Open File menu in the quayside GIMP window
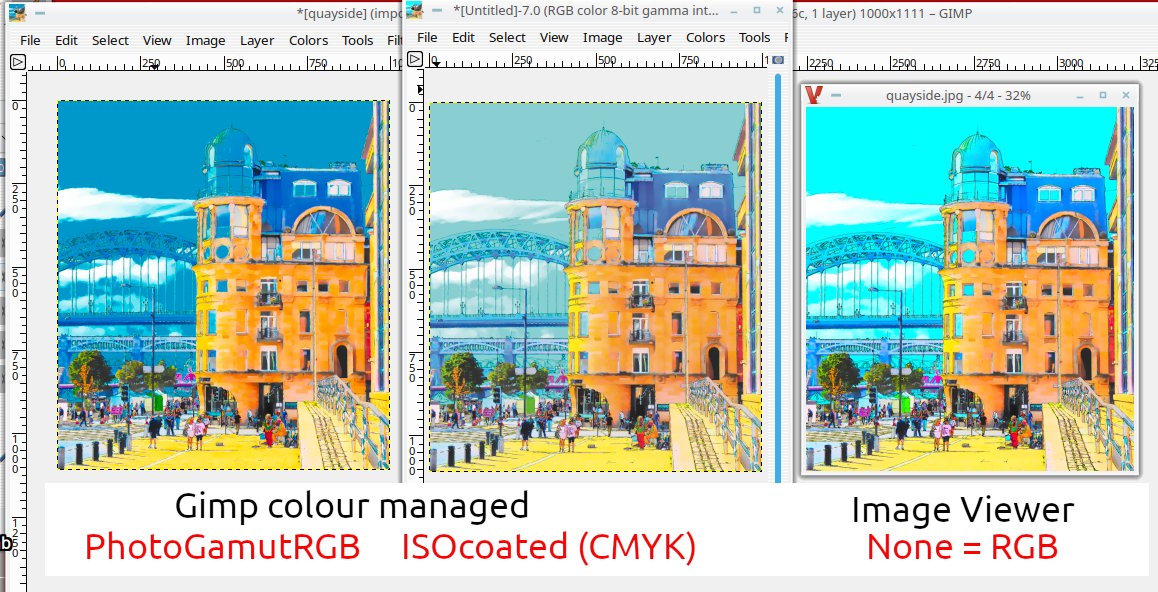1158x592 pixels. tap(30, 41)
